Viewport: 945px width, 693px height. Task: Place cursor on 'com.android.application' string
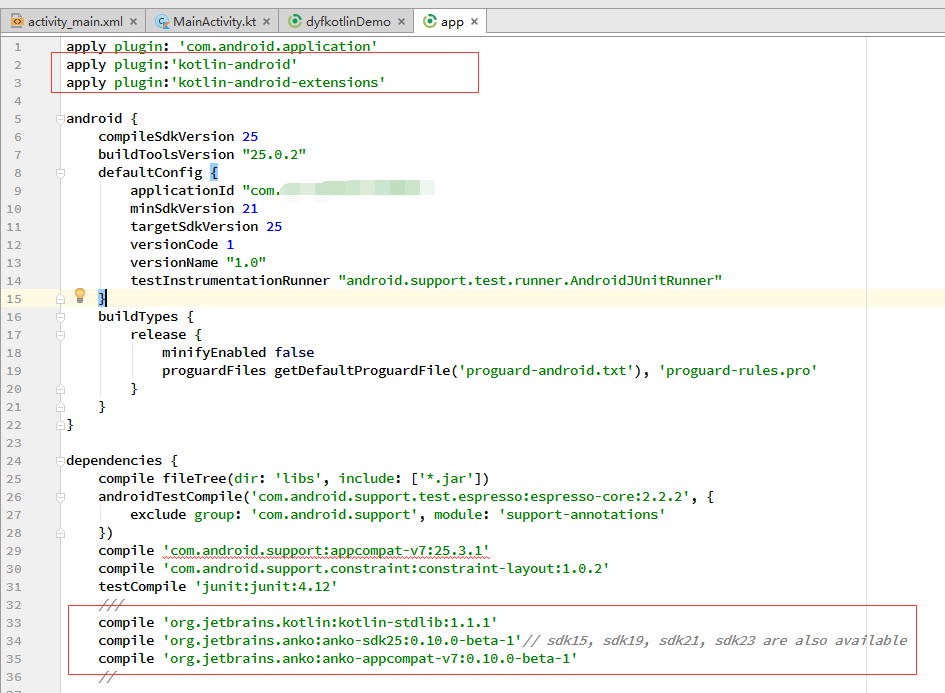pyautogui.click(x=278, y=46)
